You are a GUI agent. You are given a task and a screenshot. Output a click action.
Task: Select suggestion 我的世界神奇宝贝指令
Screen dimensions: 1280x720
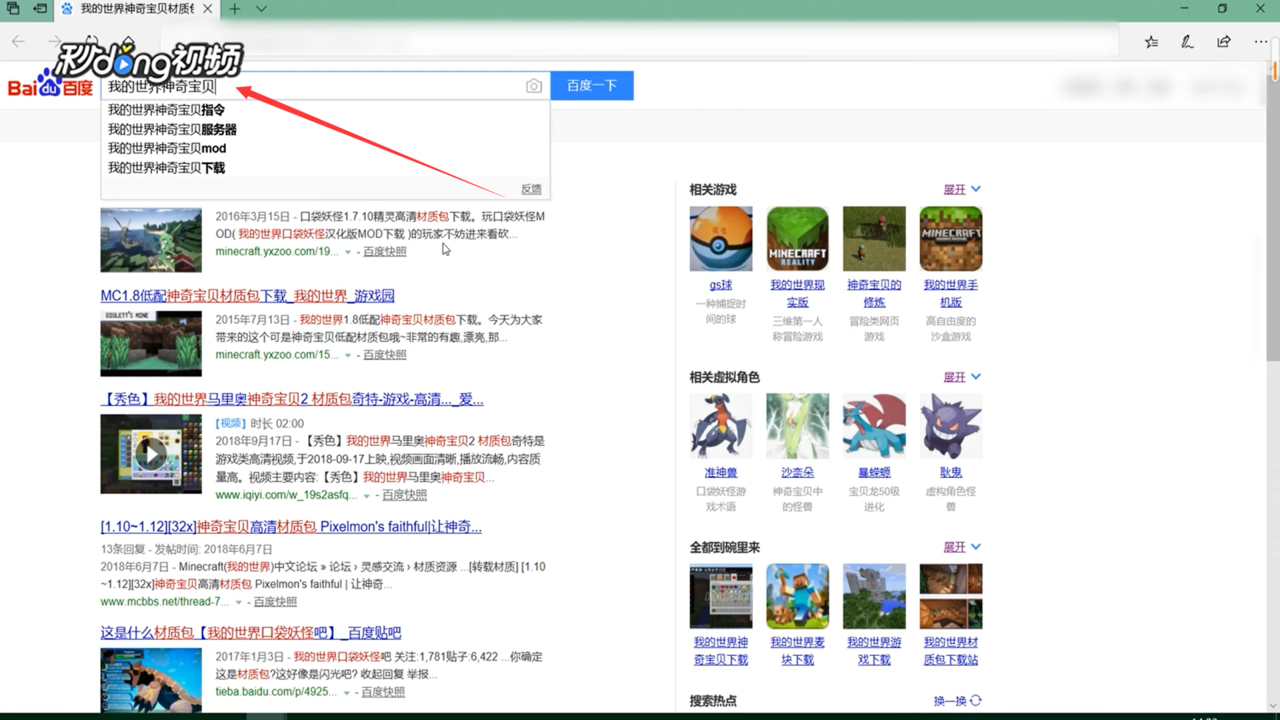pos(325,110)
